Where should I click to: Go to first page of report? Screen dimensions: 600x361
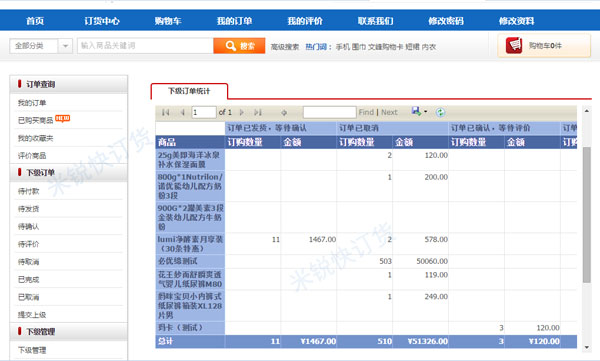click(x=166, y=112)
